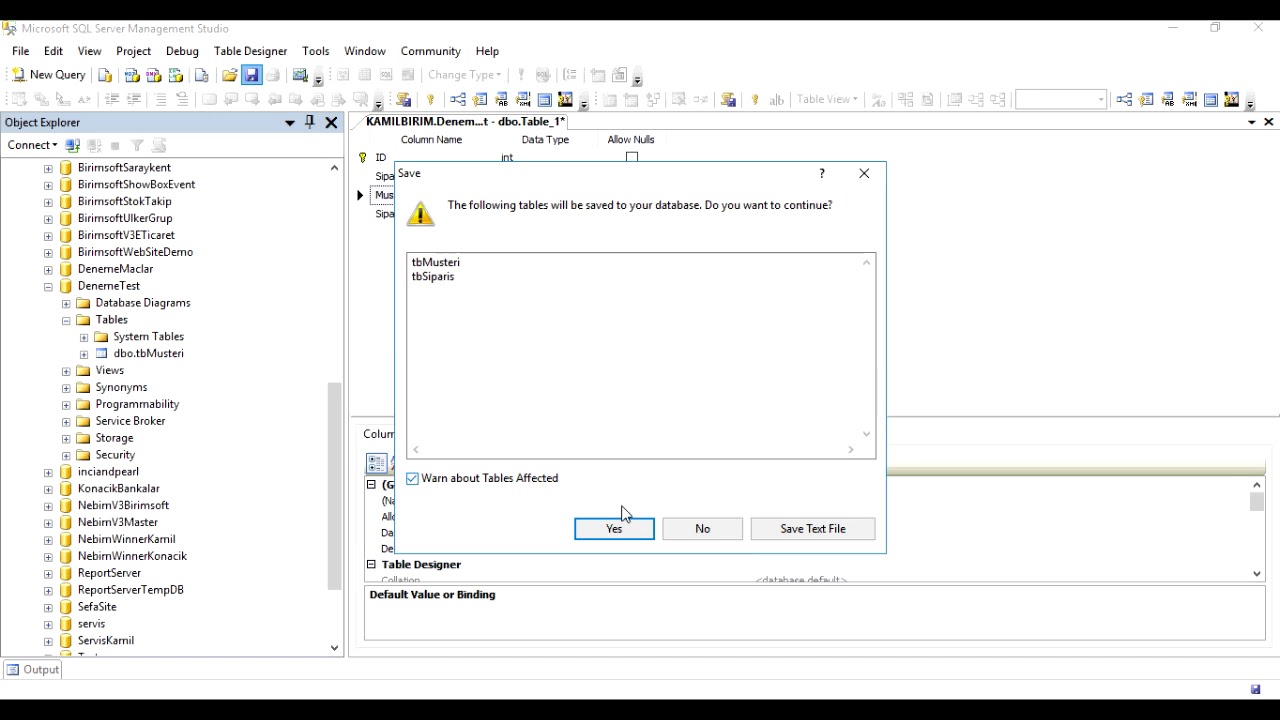Image resolution: width=1280 pixels, height=720 pixels.
Task: Collapse the DenemeTest database node
Action: pos(48,286)
